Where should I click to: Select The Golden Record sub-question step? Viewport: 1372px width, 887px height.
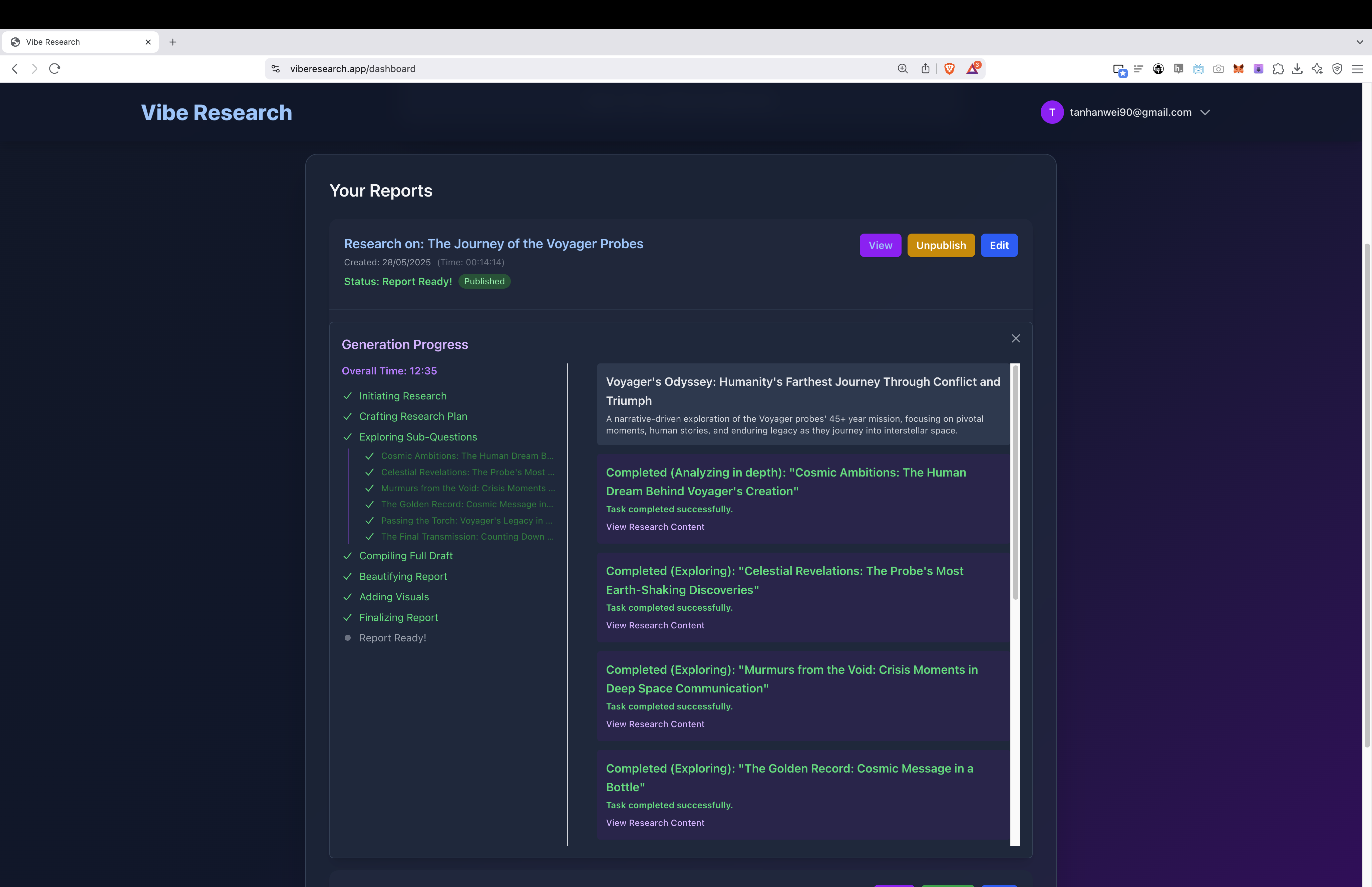466,505
